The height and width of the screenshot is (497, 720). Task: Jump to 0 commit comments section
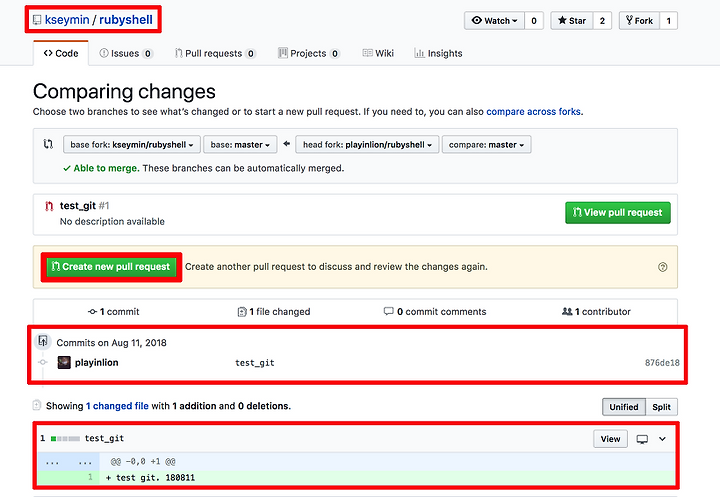(x=435, y=312)
